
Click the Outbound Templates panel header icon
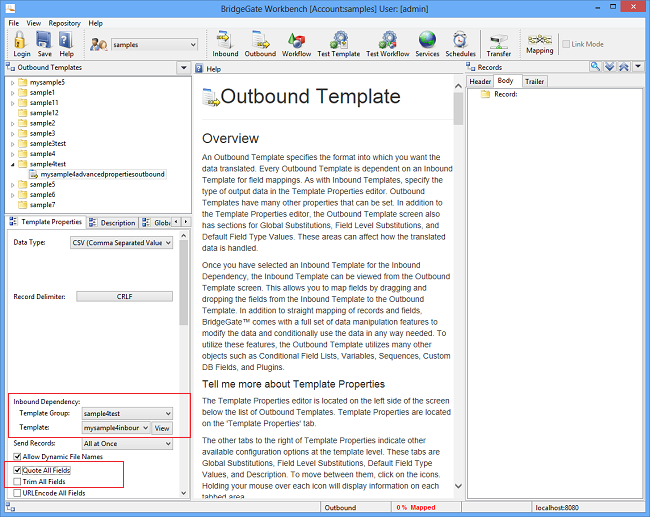pos(10,67)
